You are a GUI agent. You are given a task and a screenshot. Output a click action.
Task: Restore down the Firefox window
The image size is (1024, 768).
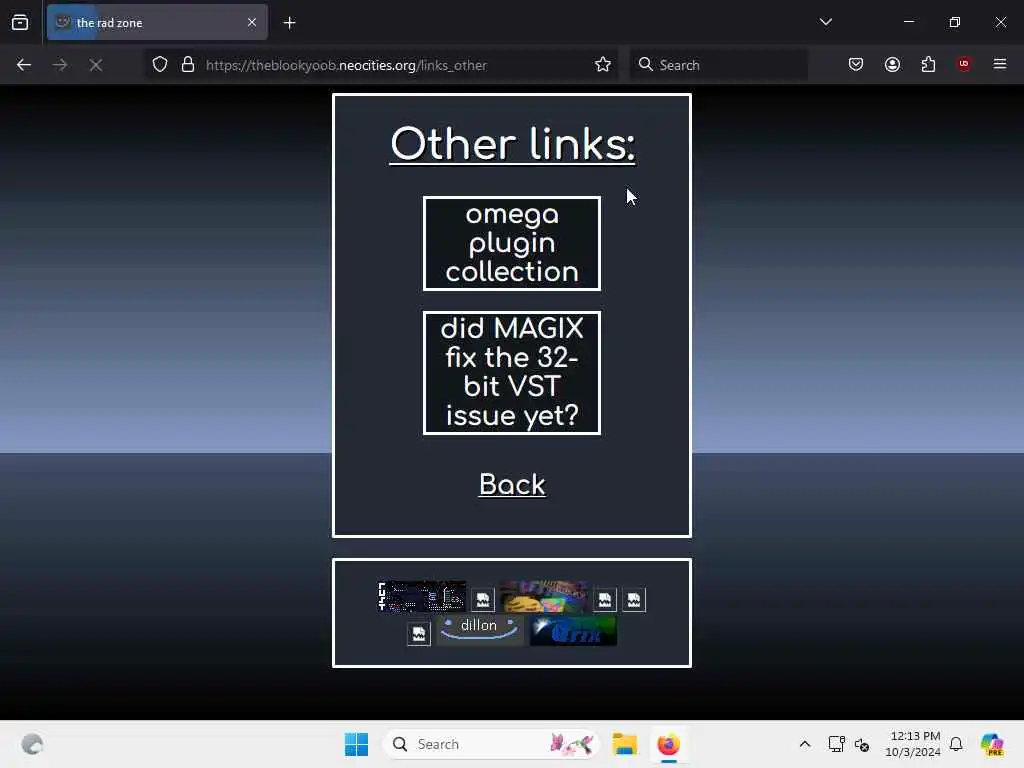pyautogui.click(x=955, y=22)
